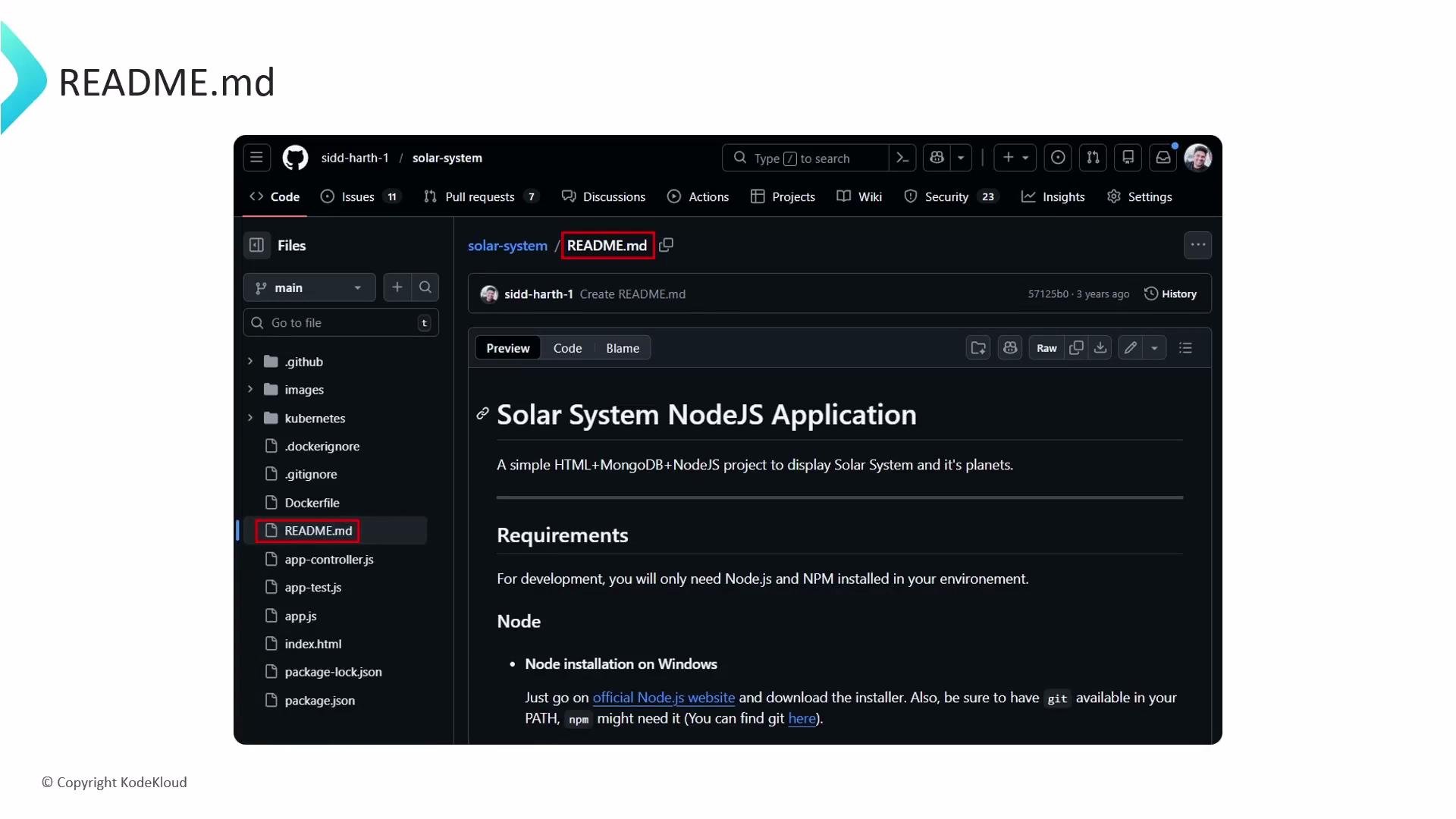Click the heading anchor link icon
This screenshot has width=1456, height=819.
[x=482, y=413]
